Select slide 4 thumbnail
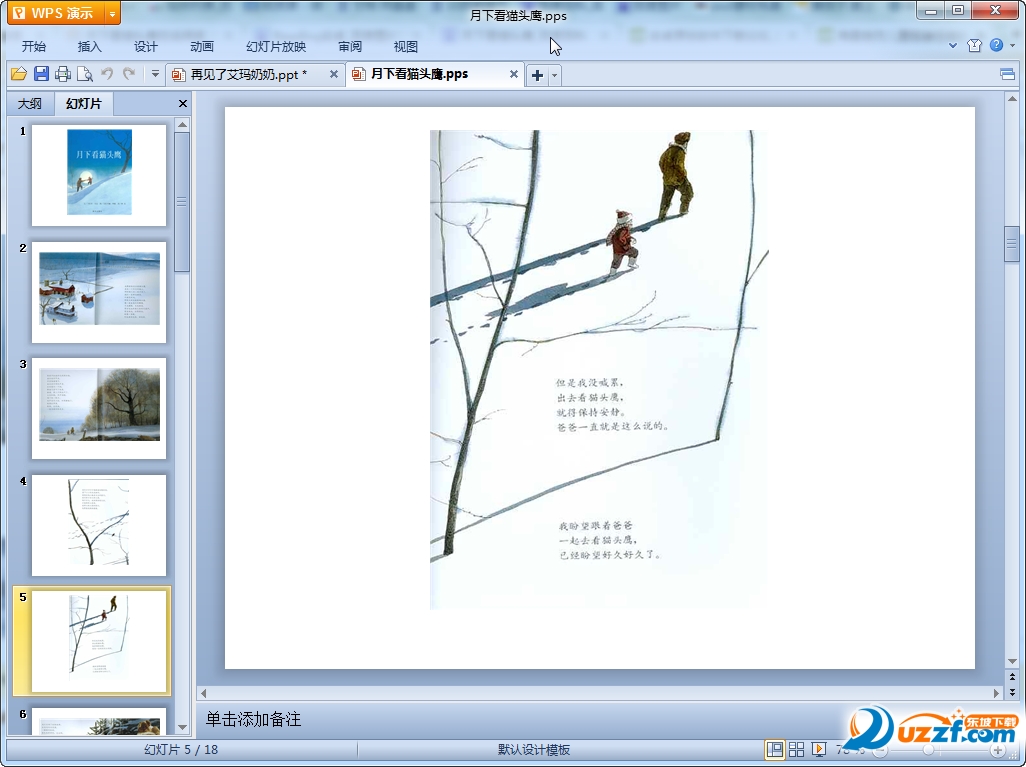 [99, 525]
